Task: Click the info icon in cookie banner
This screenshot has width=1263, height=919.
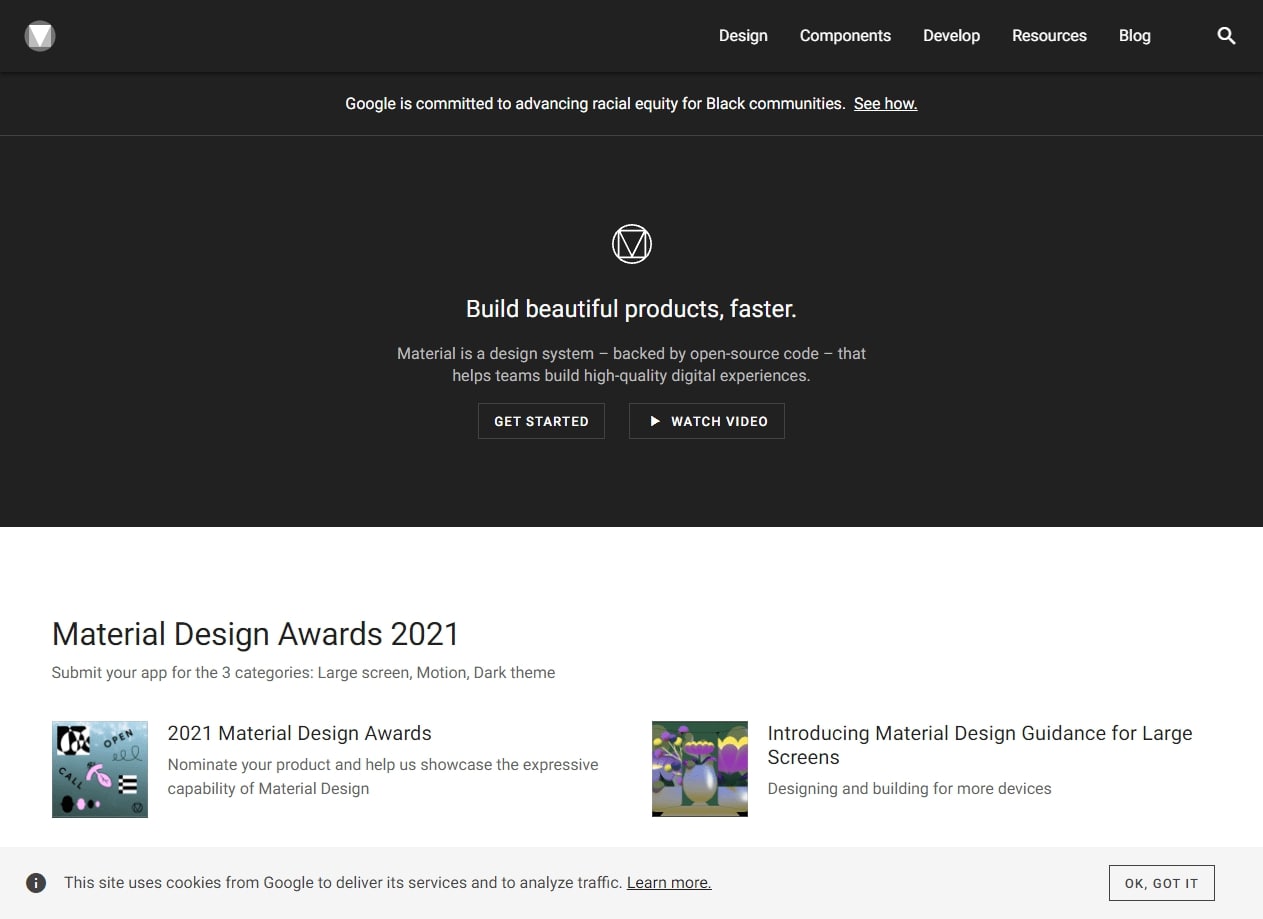Action: pyautogui.click(x=36, y=883)
